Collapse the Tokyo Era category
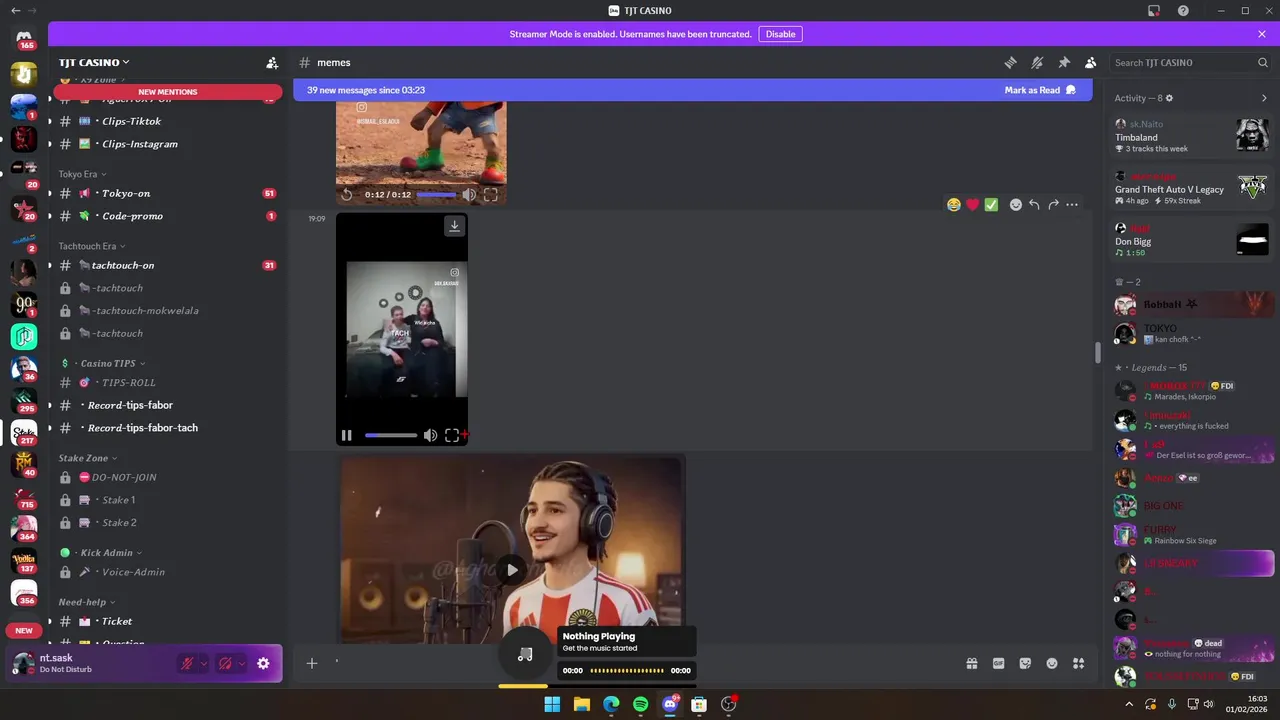 tap(82, 174)
